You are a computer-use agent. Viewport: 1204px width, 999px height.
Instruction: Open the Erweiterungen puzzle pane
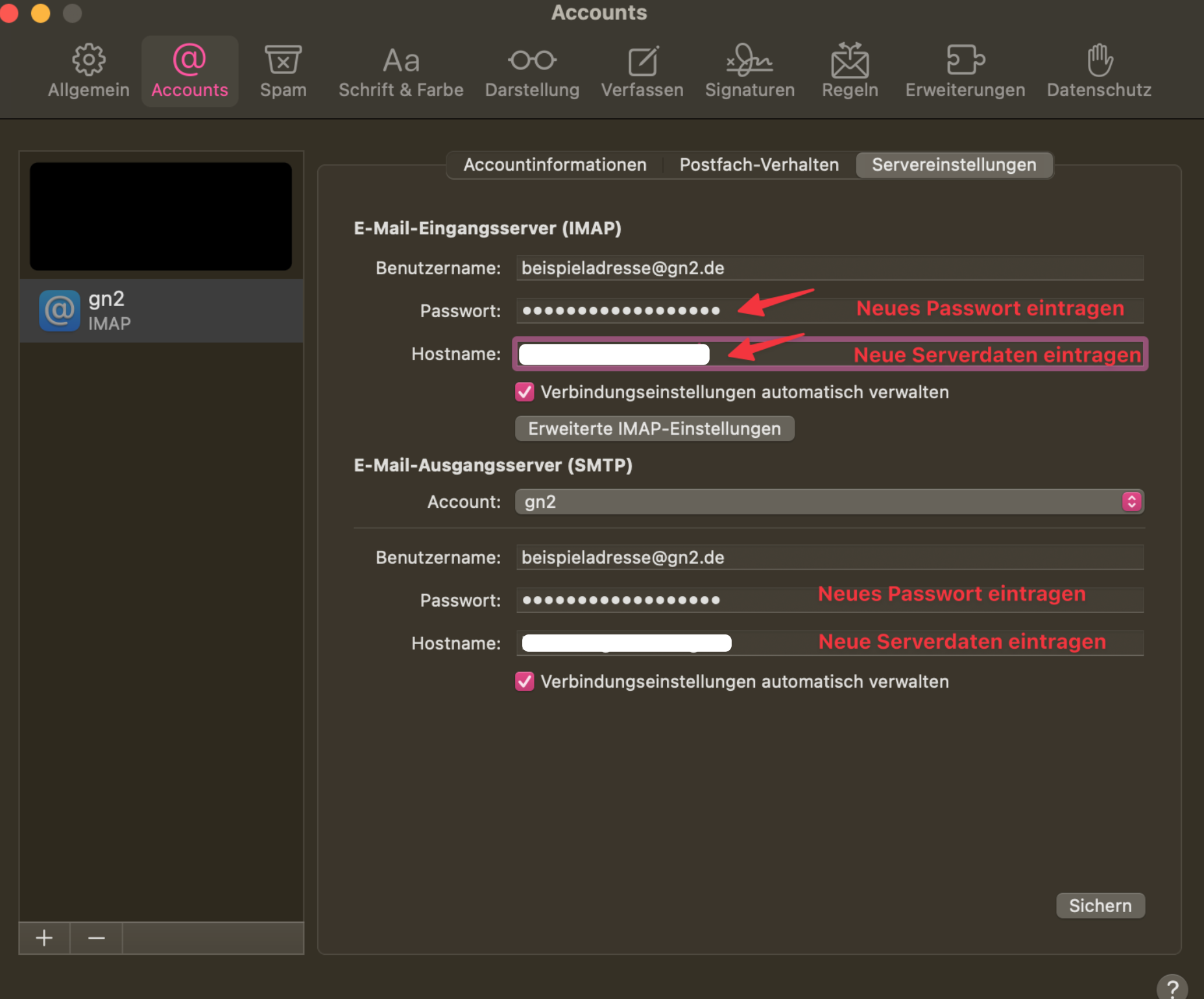tap(965, 71)
